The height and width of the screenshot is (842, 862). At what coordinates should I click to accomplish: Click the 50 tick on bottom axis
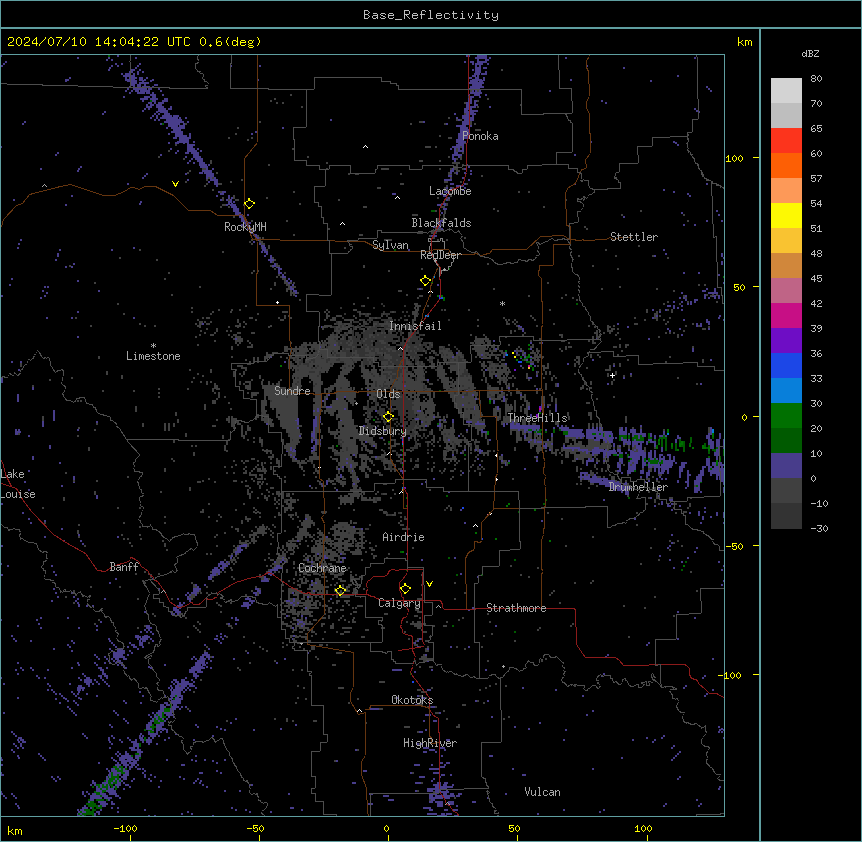[514, 828]
